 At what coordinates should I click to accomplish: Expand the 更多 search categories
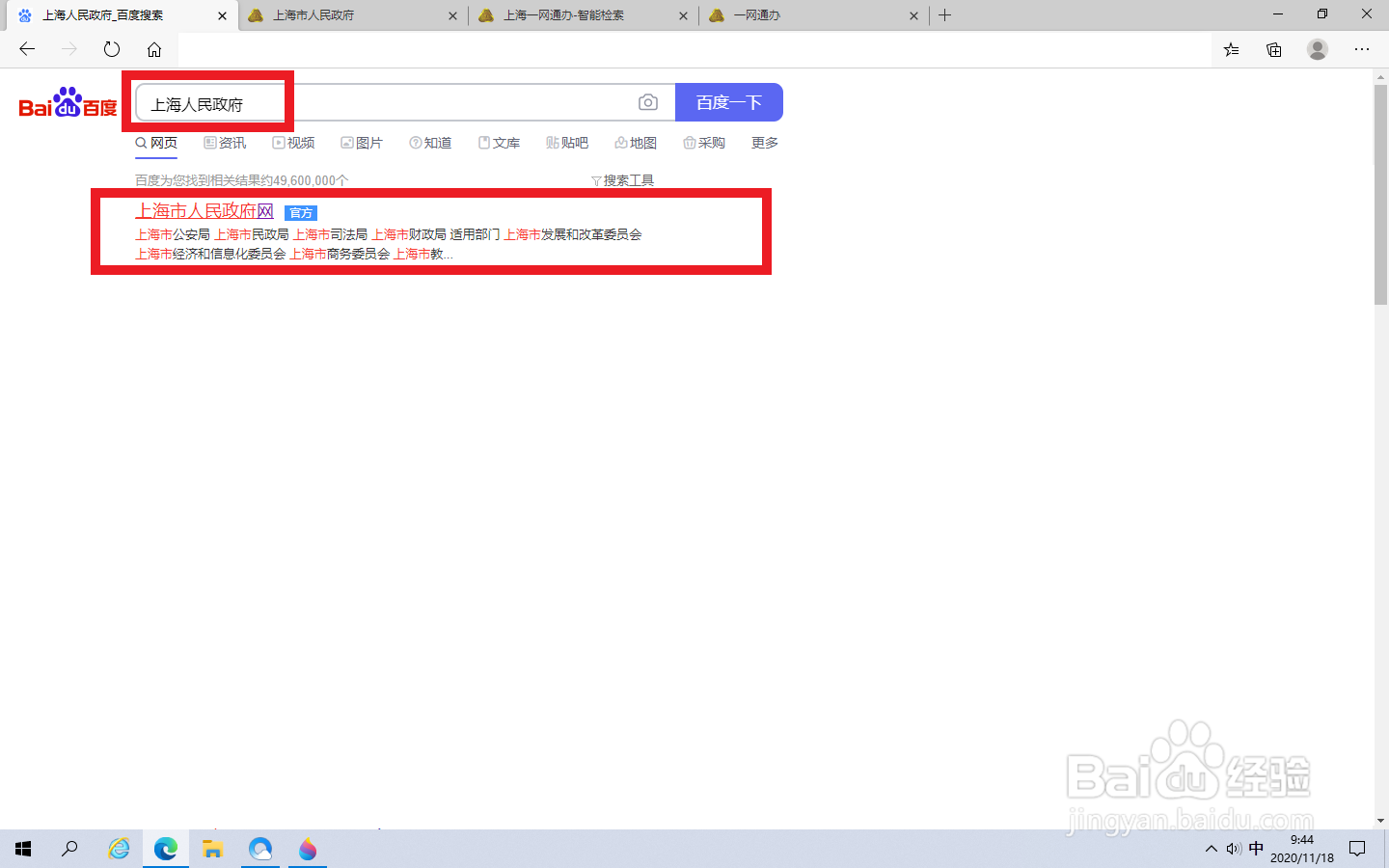click(x=765, y=143)
